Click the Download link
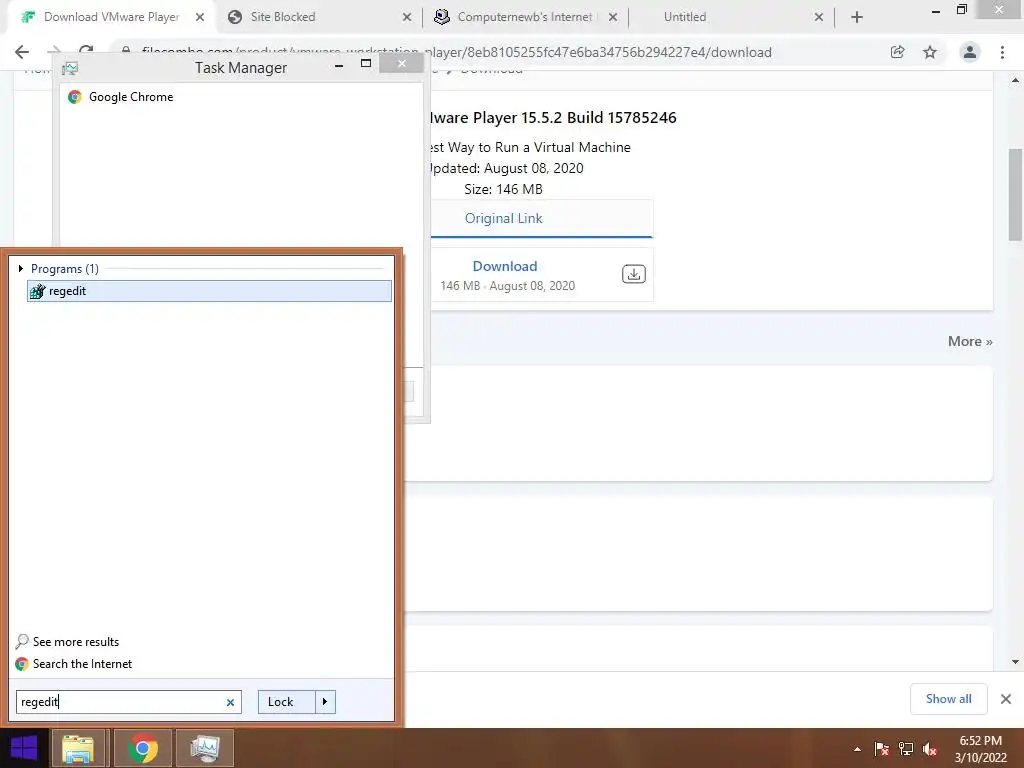Screen dimensions: 1024x768 click(x=505, y=266)
